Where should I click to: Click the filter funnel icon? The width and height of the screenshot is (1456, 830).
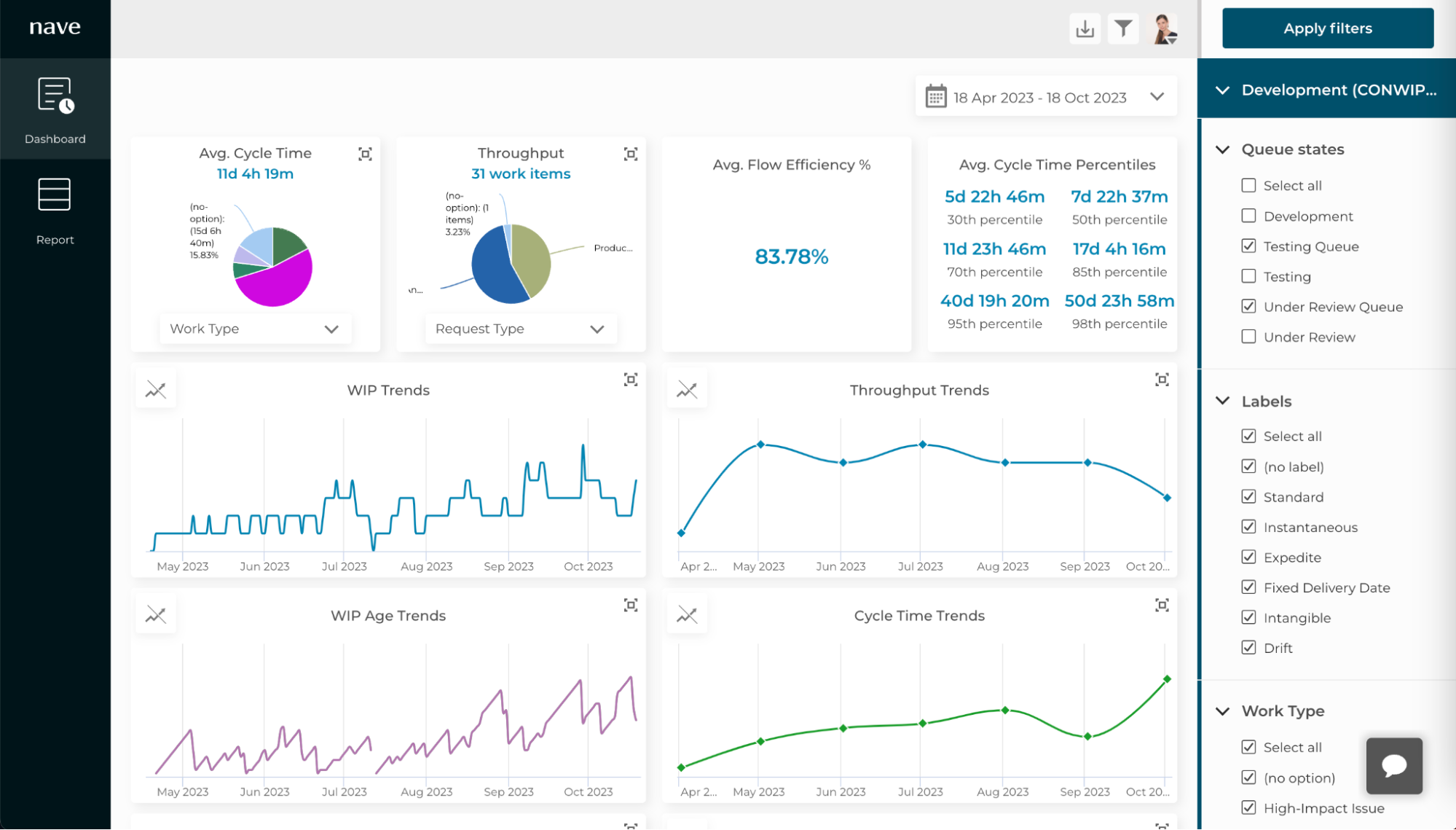[x=1123, y=29]
